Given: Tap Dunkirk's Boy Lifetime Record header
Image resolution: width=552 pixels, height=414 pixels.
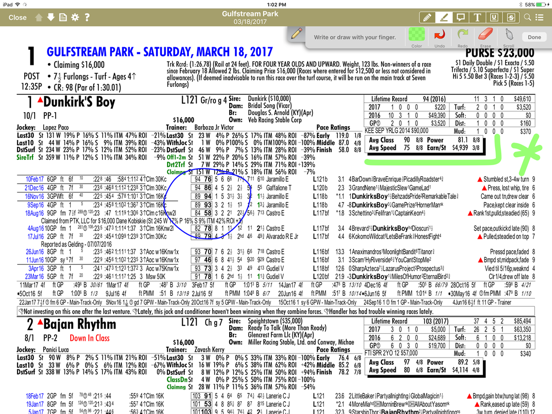Looking at the screenshot, I should [x=389, y=99].
